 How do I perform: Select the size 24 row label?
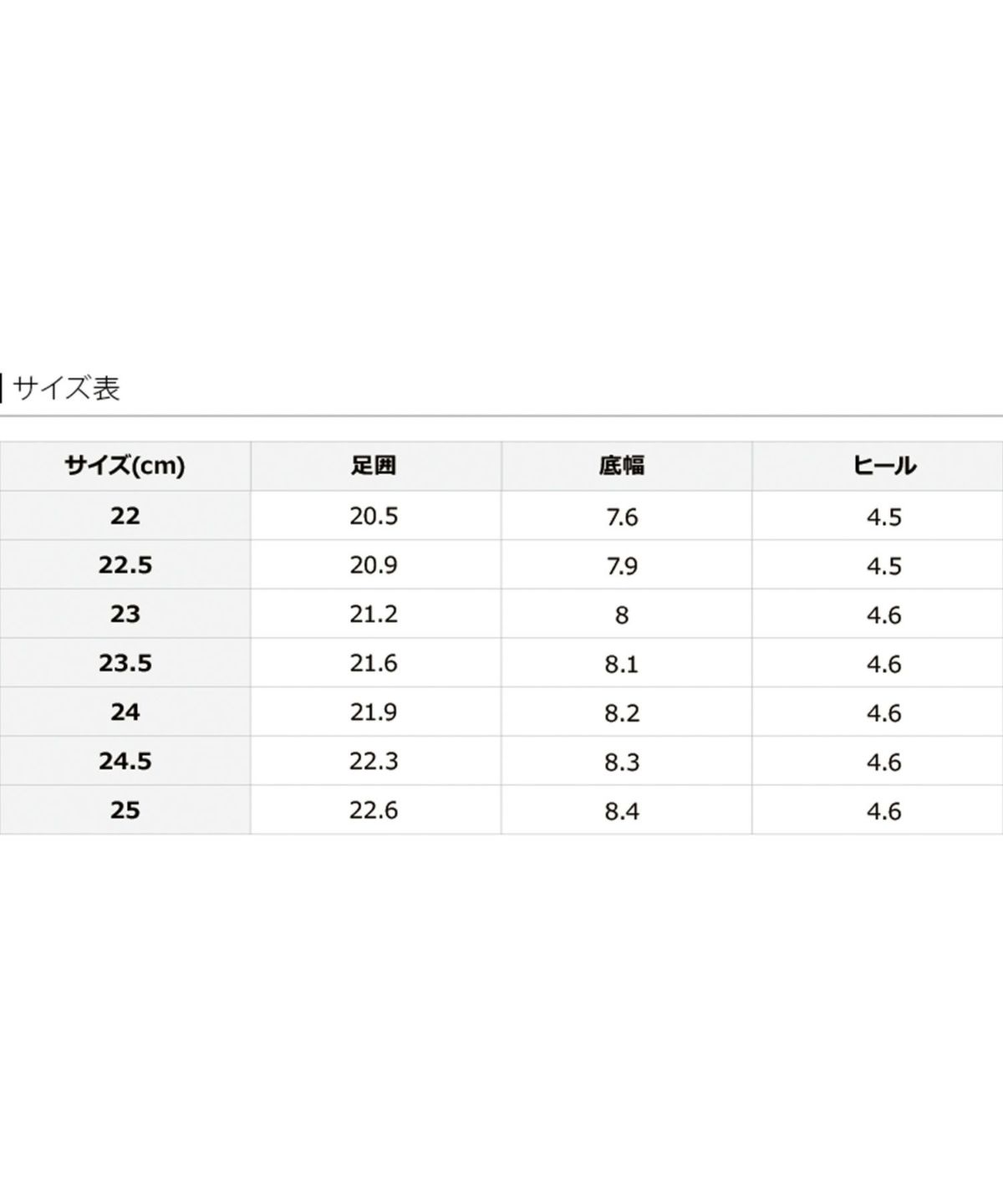pos(125,712)
